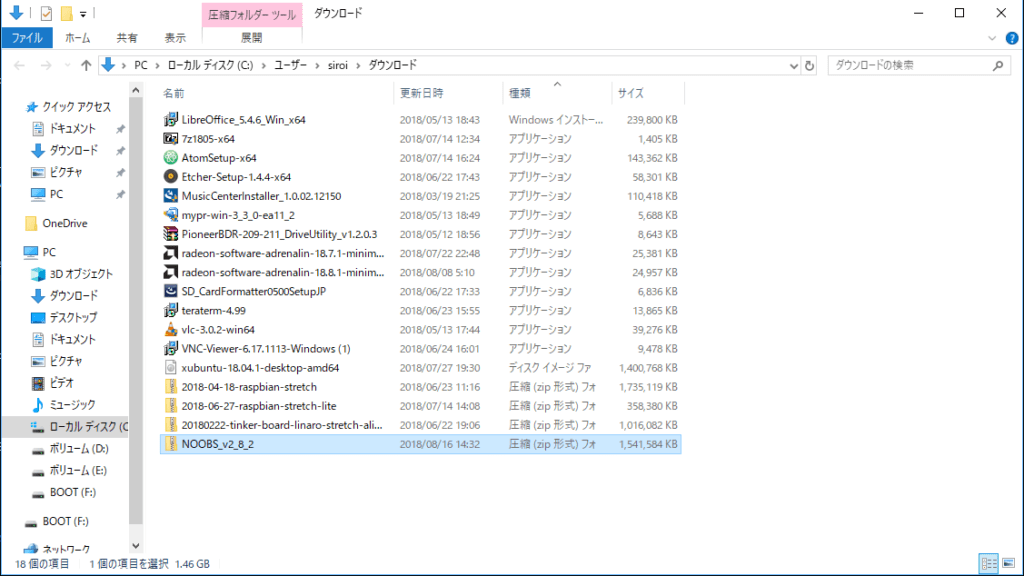Switch to large icons view in status bar
Viewport: 1024px width, 576px height.
coord(1007,564)
